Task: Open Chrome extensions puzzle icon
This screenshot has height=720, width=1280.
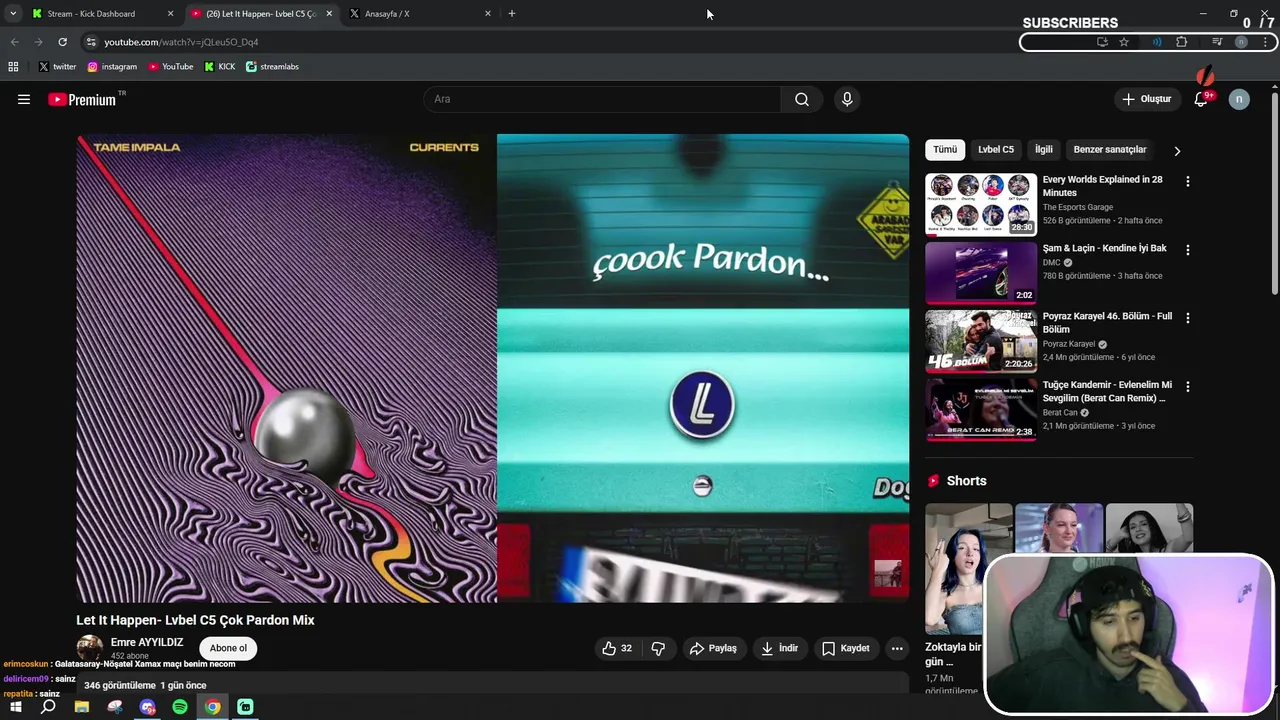Action: (1182, 42)
